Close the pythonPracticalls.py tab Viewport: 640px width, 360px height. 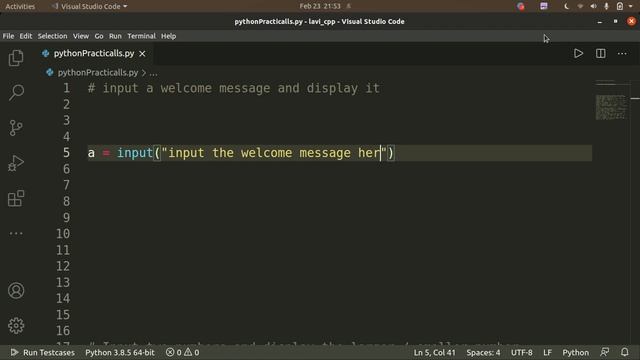click(x=142, y=53)
